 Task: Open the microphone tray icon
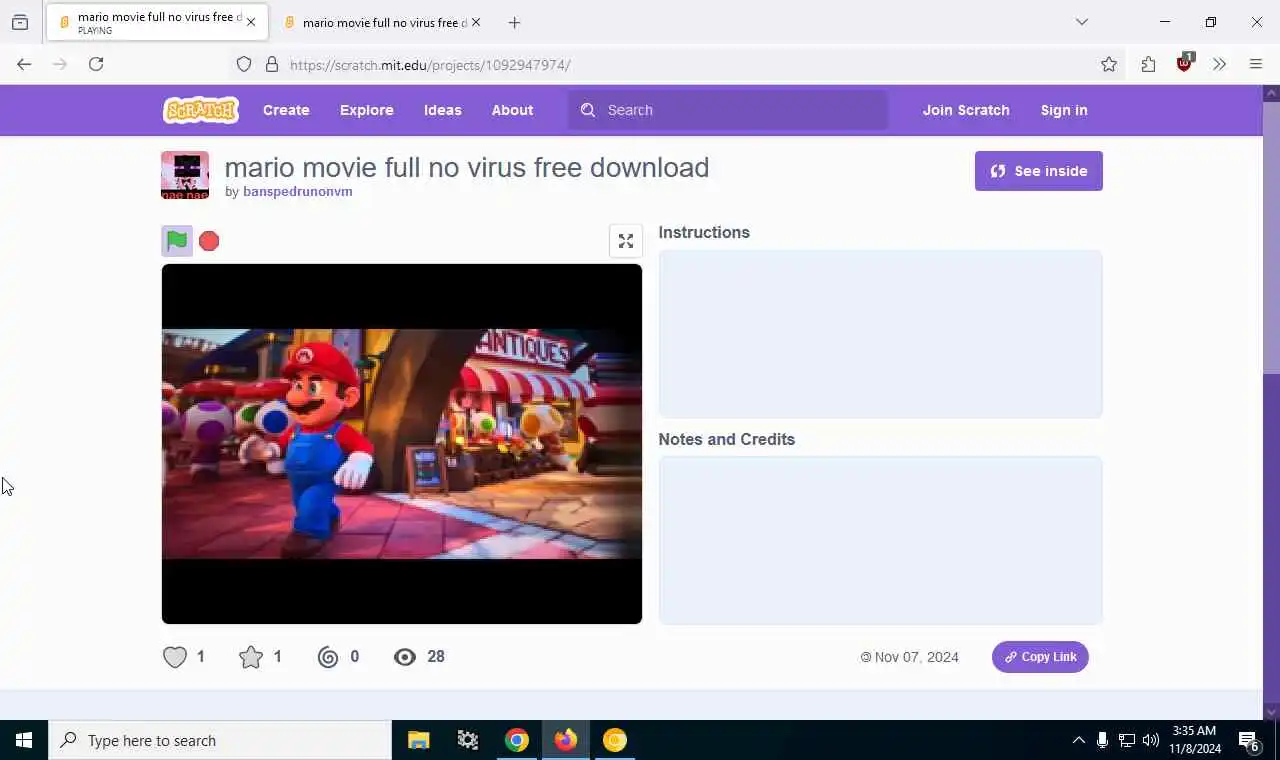coord(1102,740)
